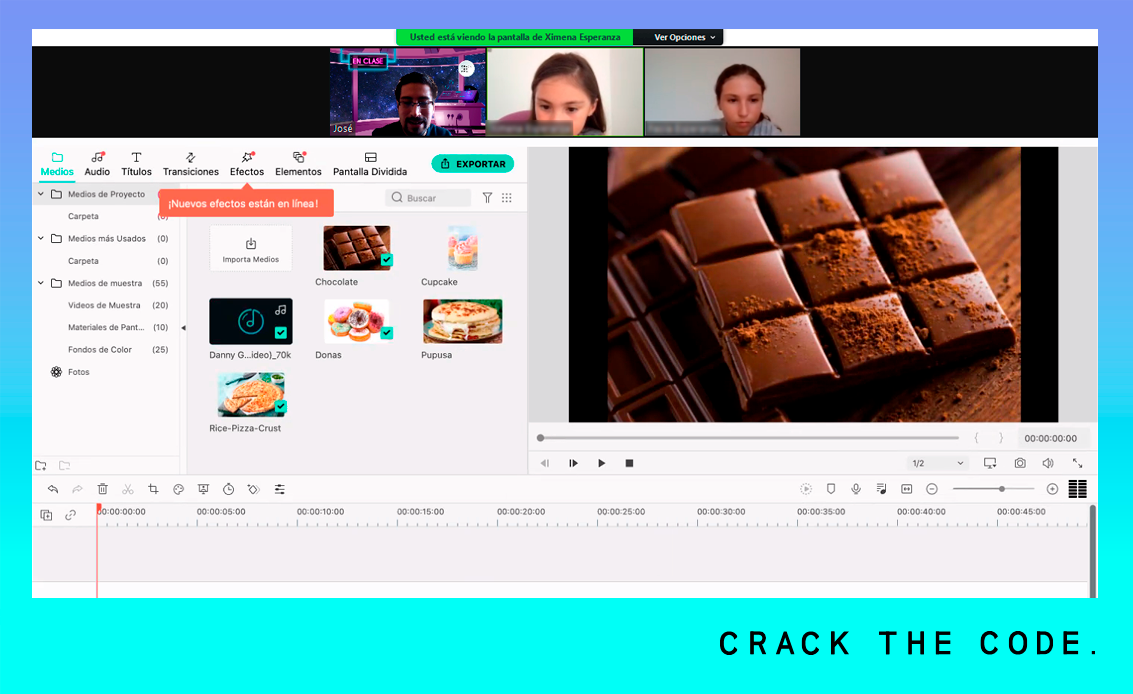Open the audio mixer icon
Screen dimensions: 1133x694
click(882, 489)
